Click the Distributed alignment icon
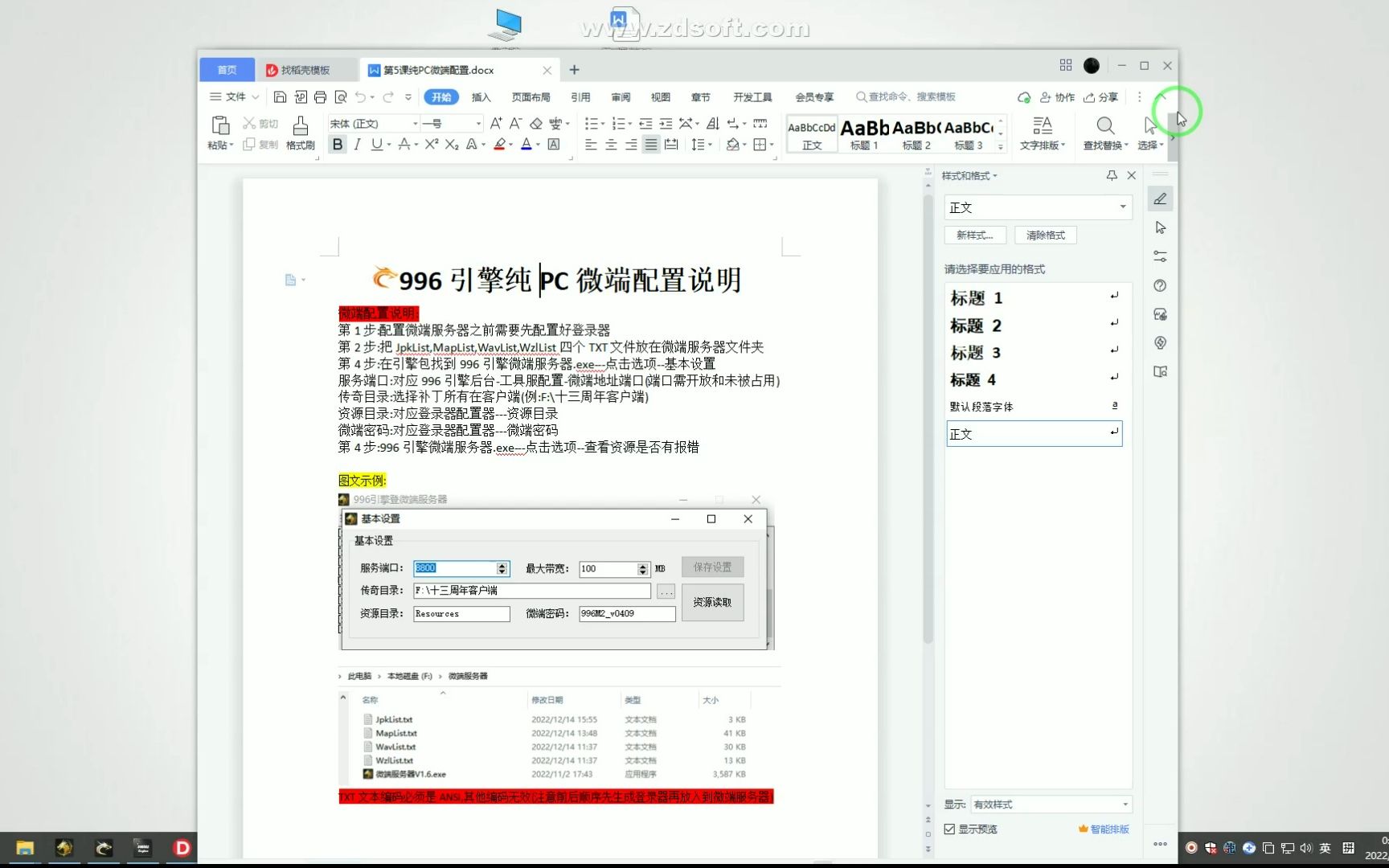This screenshot has width=1389, height=868. click(671, 145)
